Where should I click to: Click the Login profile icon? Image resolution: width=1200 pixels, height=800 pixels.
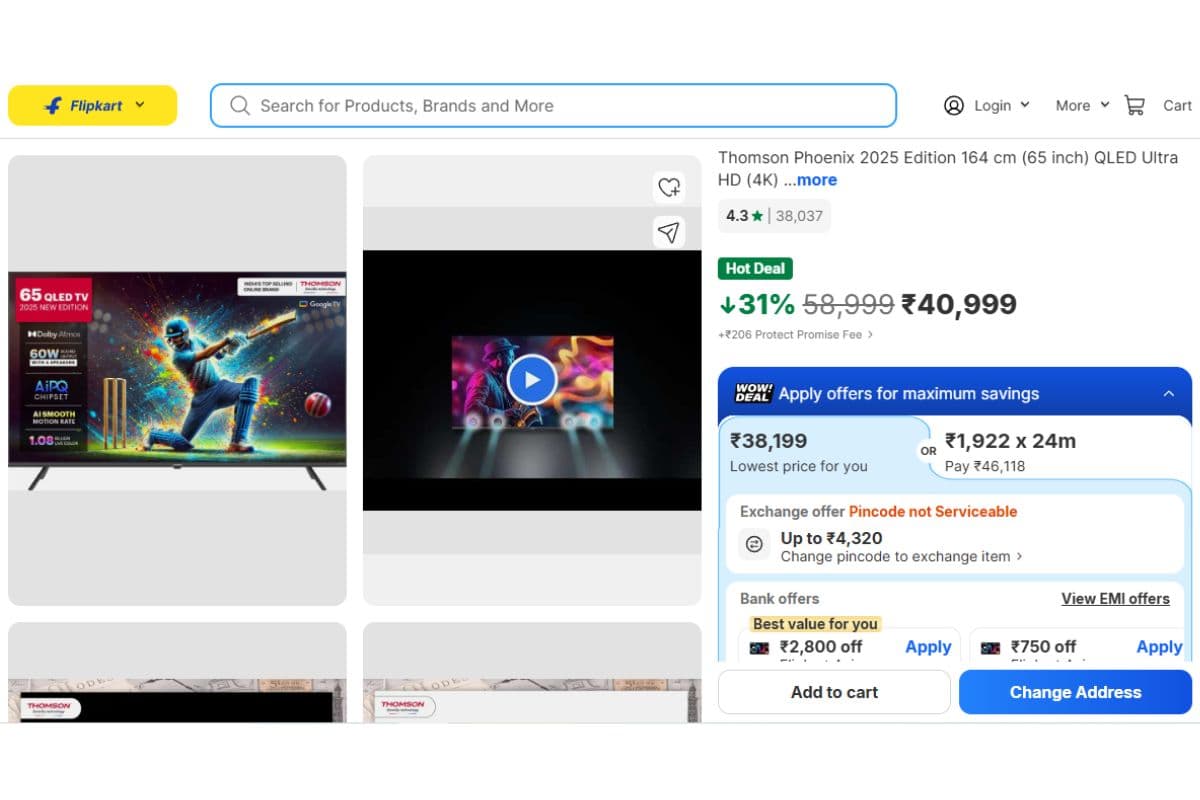click(954, 105)
